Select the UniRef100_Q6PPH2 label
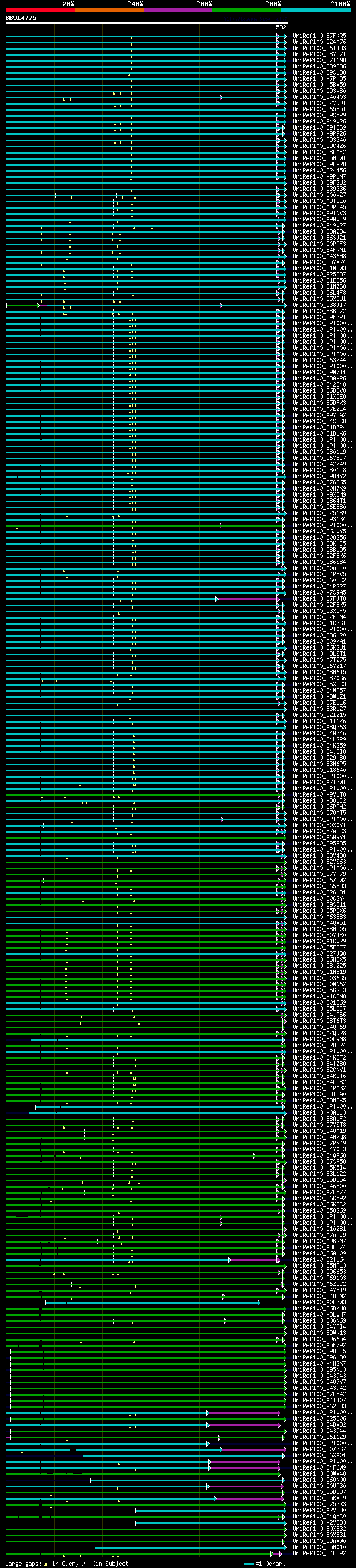The width and height of the screenshot is (356, 1568). pyautogui.click(x=319, y=807)
